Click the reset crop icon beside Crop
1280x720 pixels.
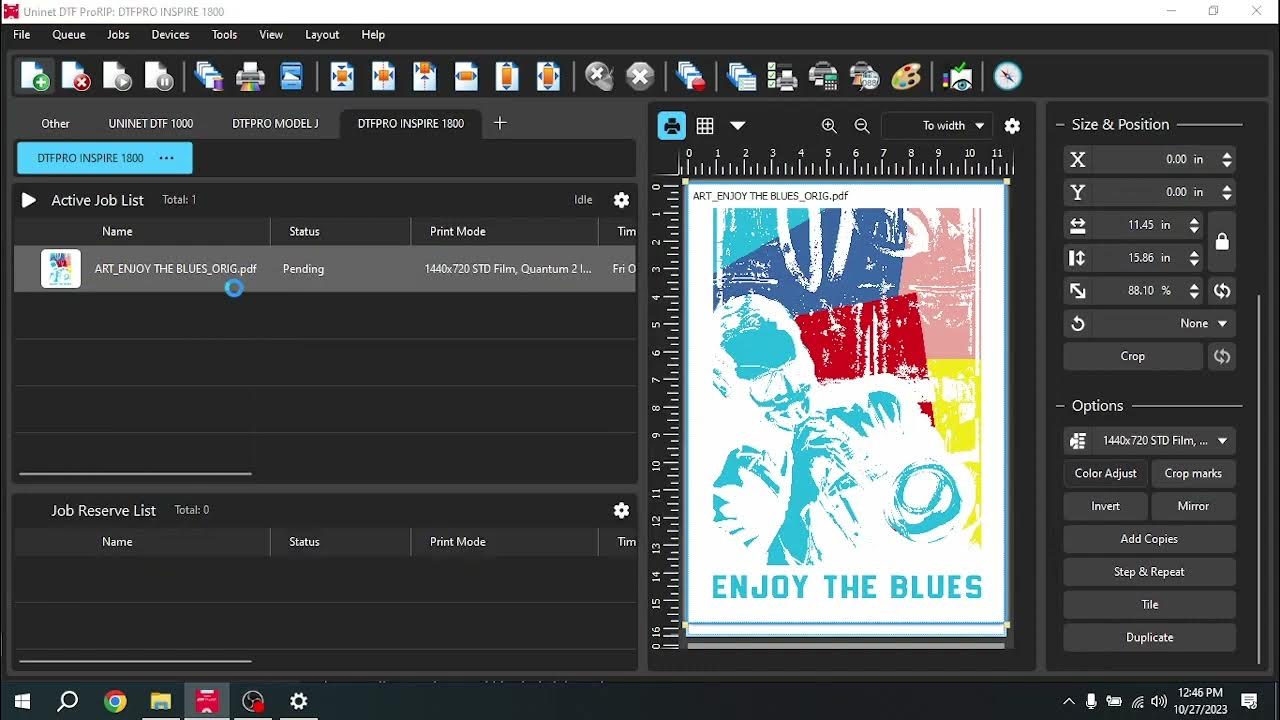click(1221, 356)
